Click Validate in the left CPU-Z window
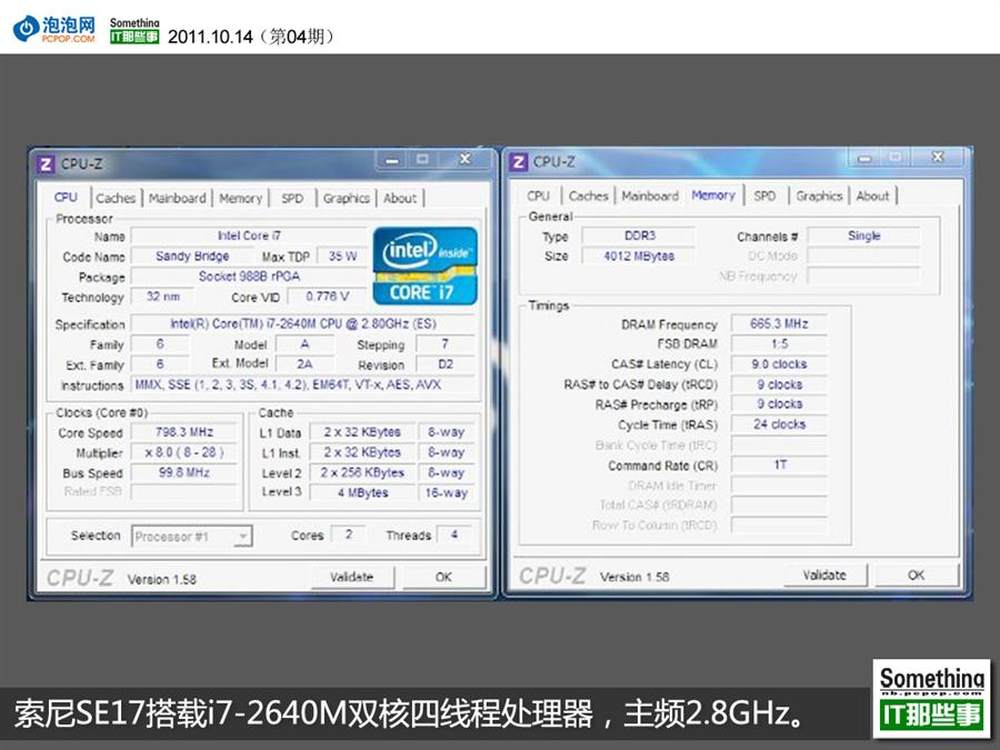Image resolution: width=1000 pixels, height=750 pixels. pos(352,577)
